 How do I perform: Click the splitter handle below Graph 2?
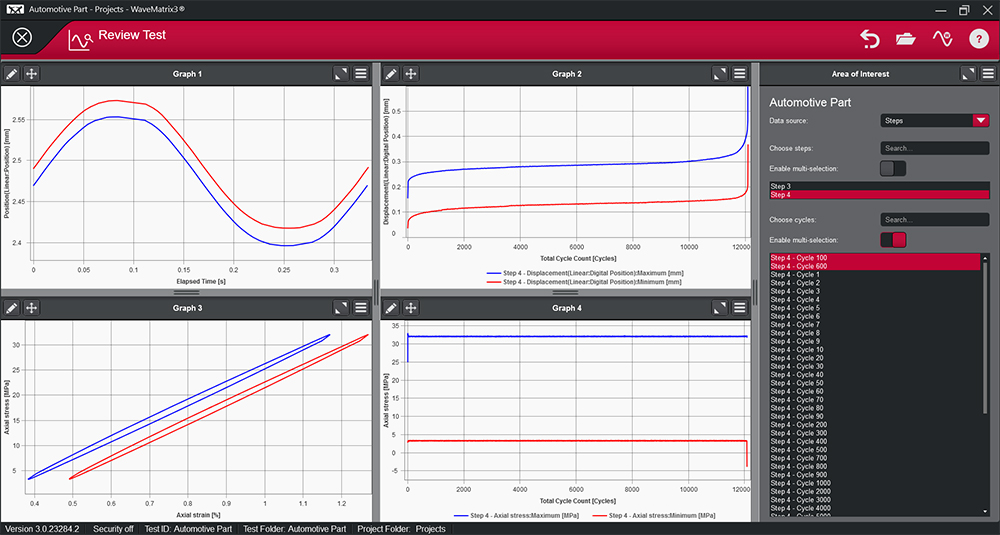coord(566,292)
